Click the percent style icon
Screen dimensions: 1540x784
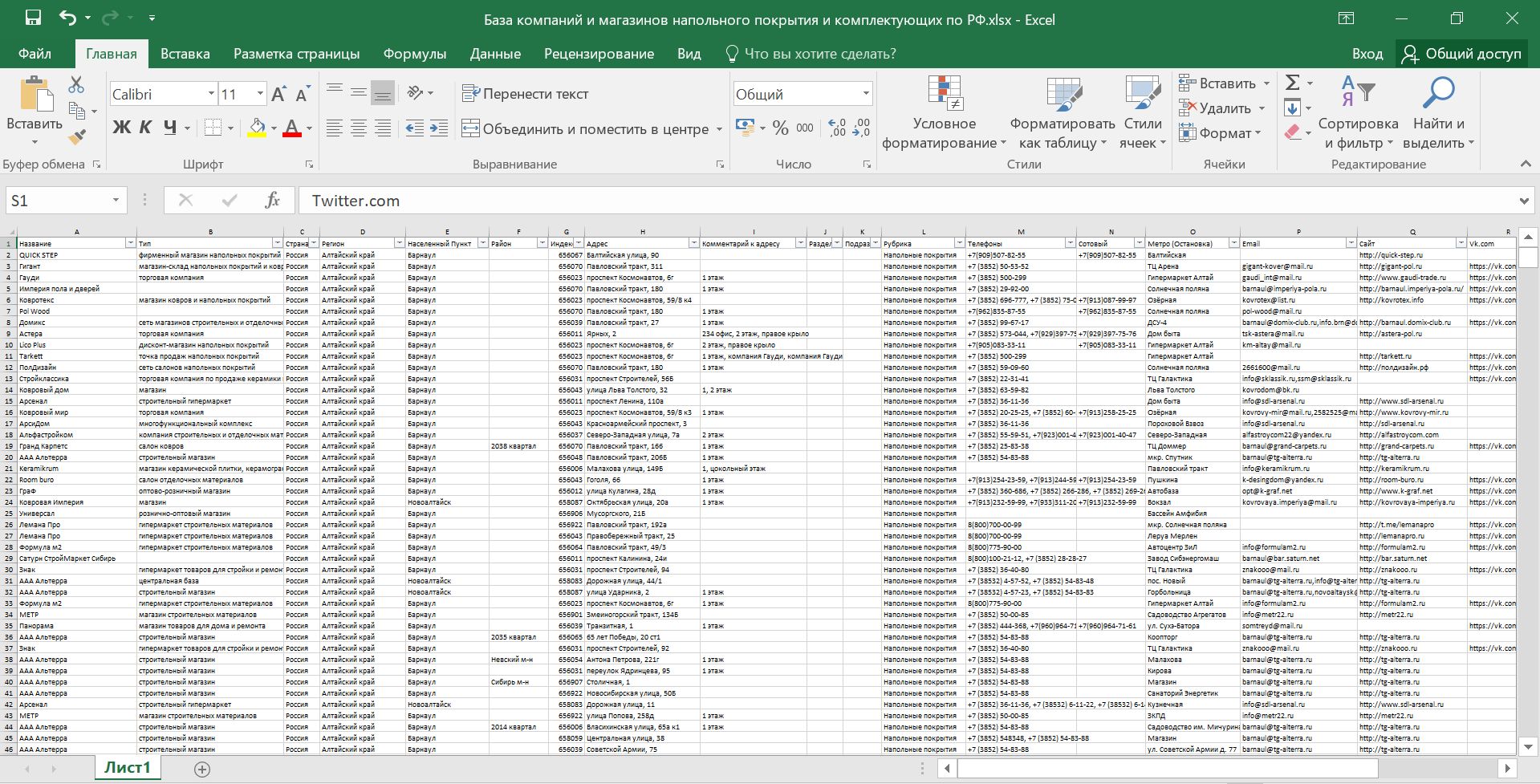coord(780,128)
